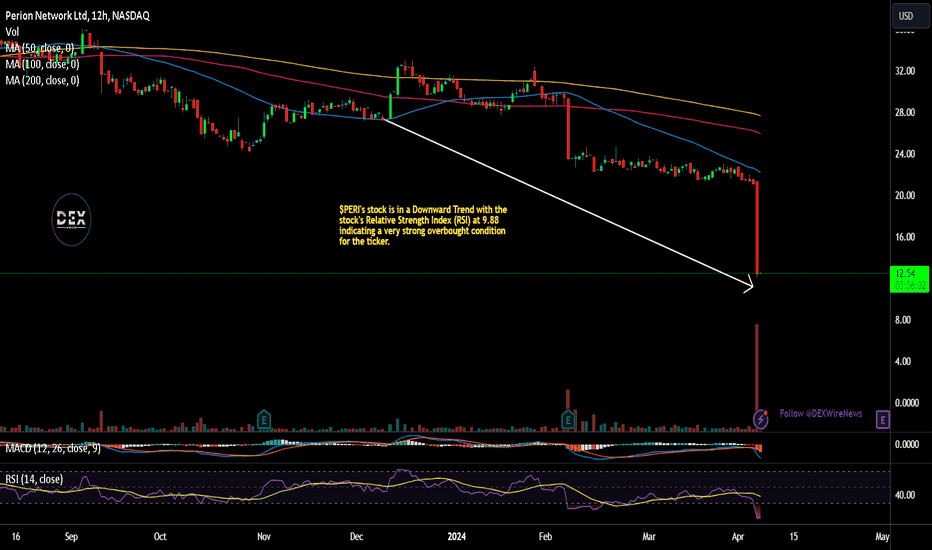Click the May date axis label

[882, 536]
